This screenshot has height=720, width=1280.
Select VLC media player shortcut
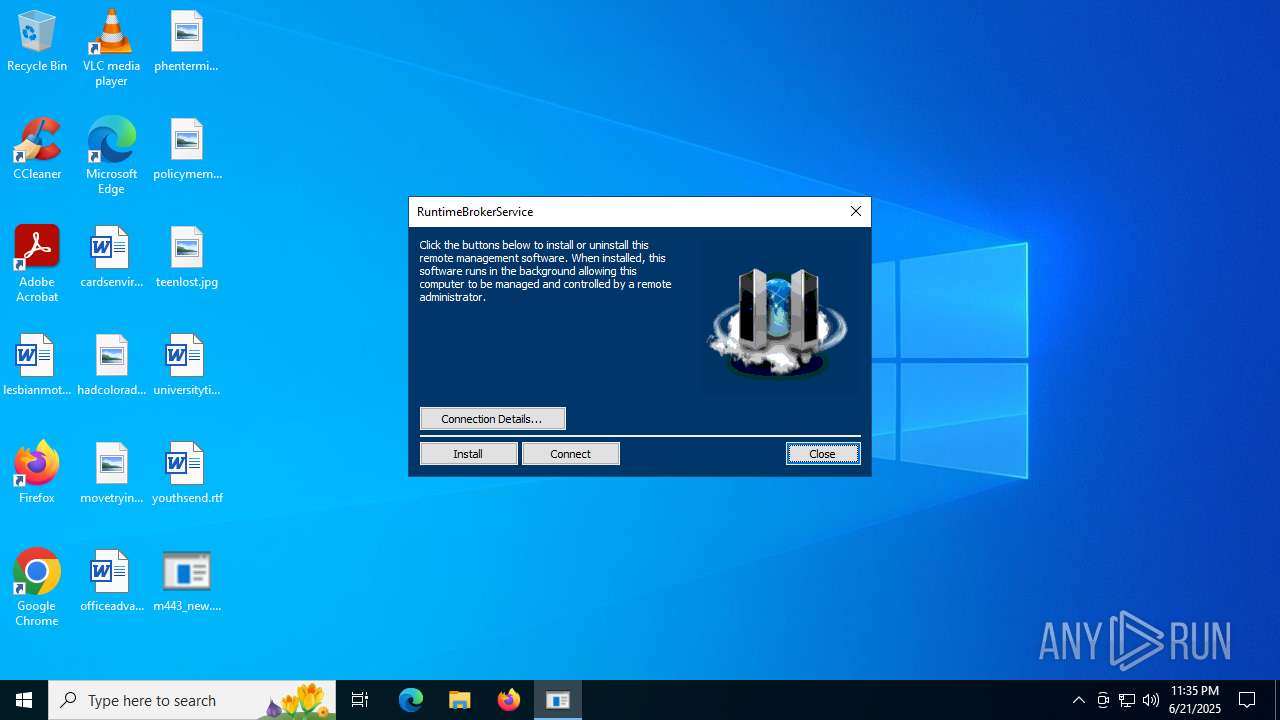click(x=111, y=48)
